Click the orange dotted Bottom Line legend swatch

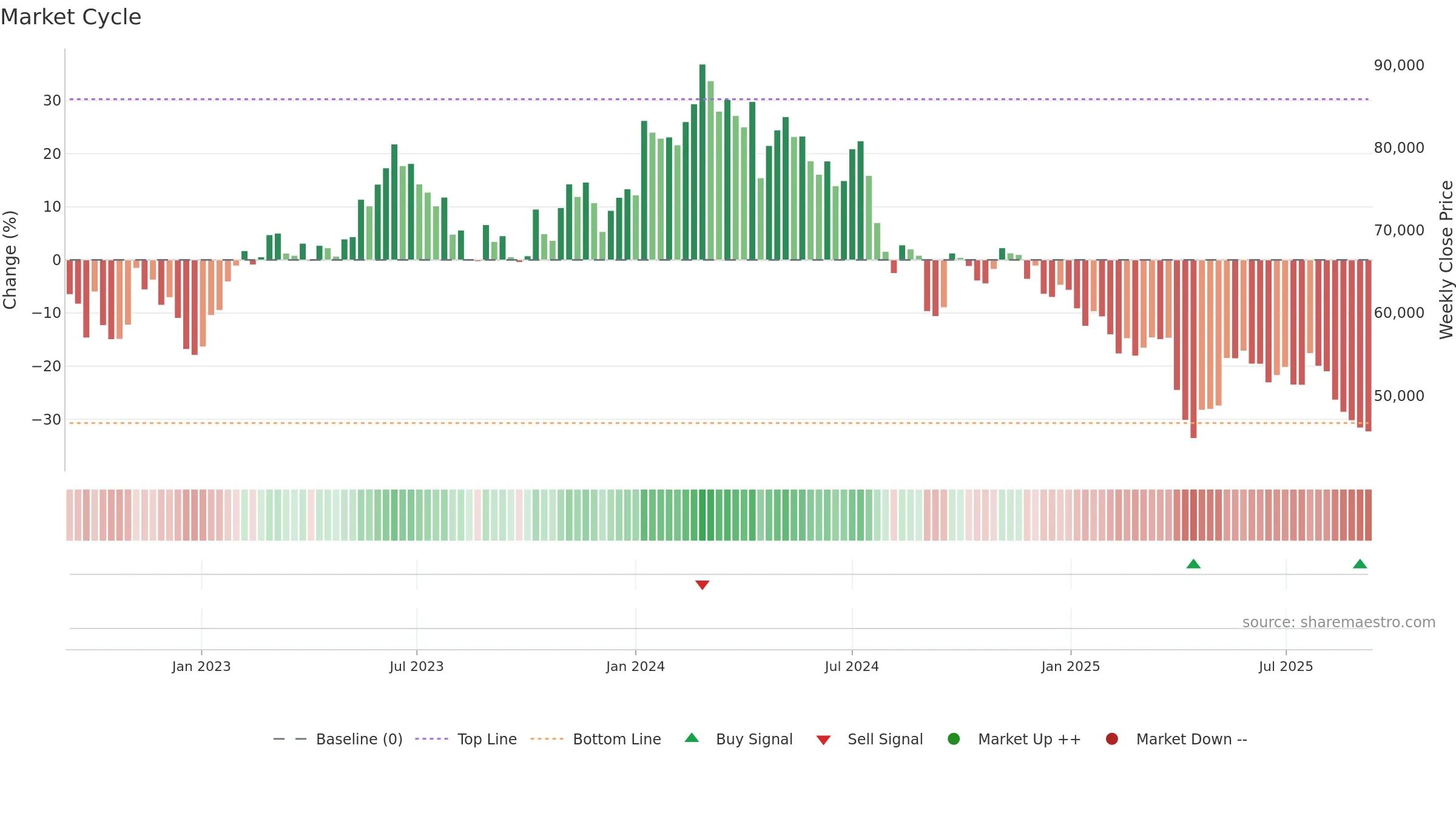[547, 739]
